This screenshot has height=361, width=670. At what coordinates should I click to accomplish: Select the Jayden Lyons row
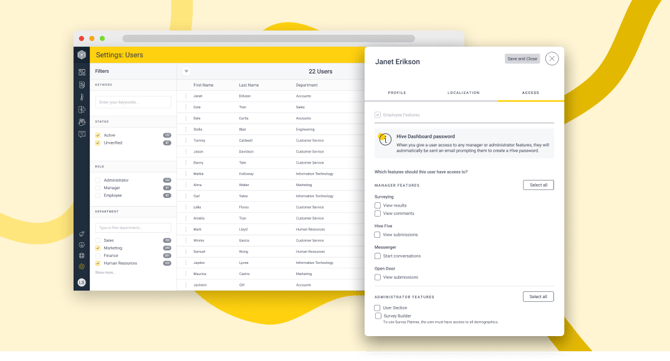tap(271, 263)
